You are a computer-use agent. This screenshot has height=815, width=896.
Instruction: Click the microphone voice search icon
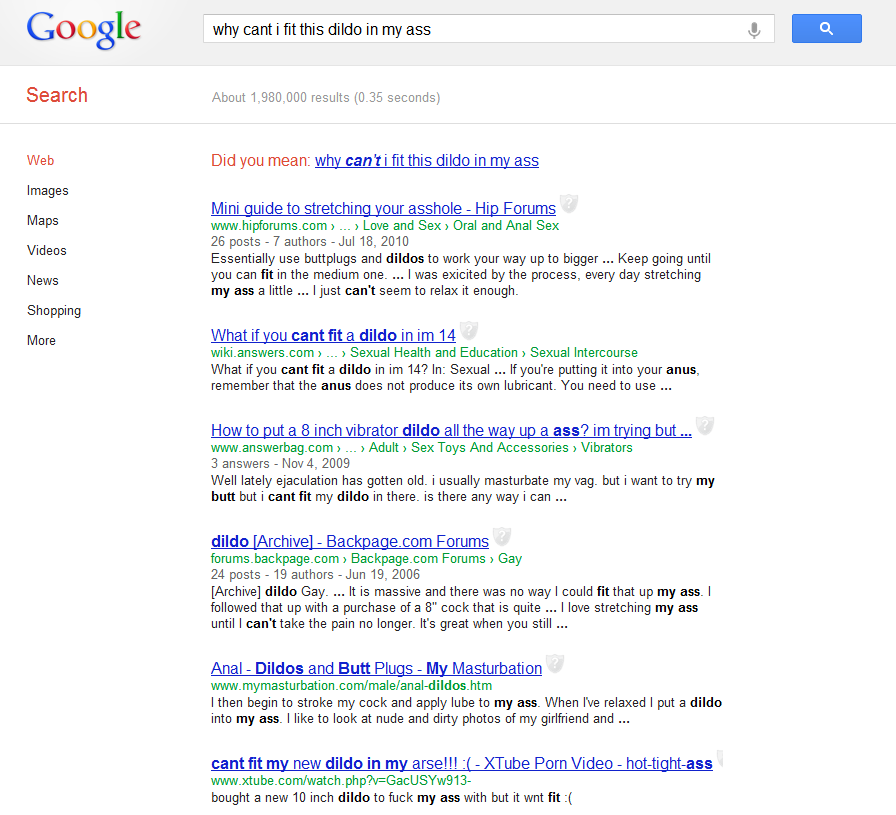pyautogui.click(x=754, y=30)
